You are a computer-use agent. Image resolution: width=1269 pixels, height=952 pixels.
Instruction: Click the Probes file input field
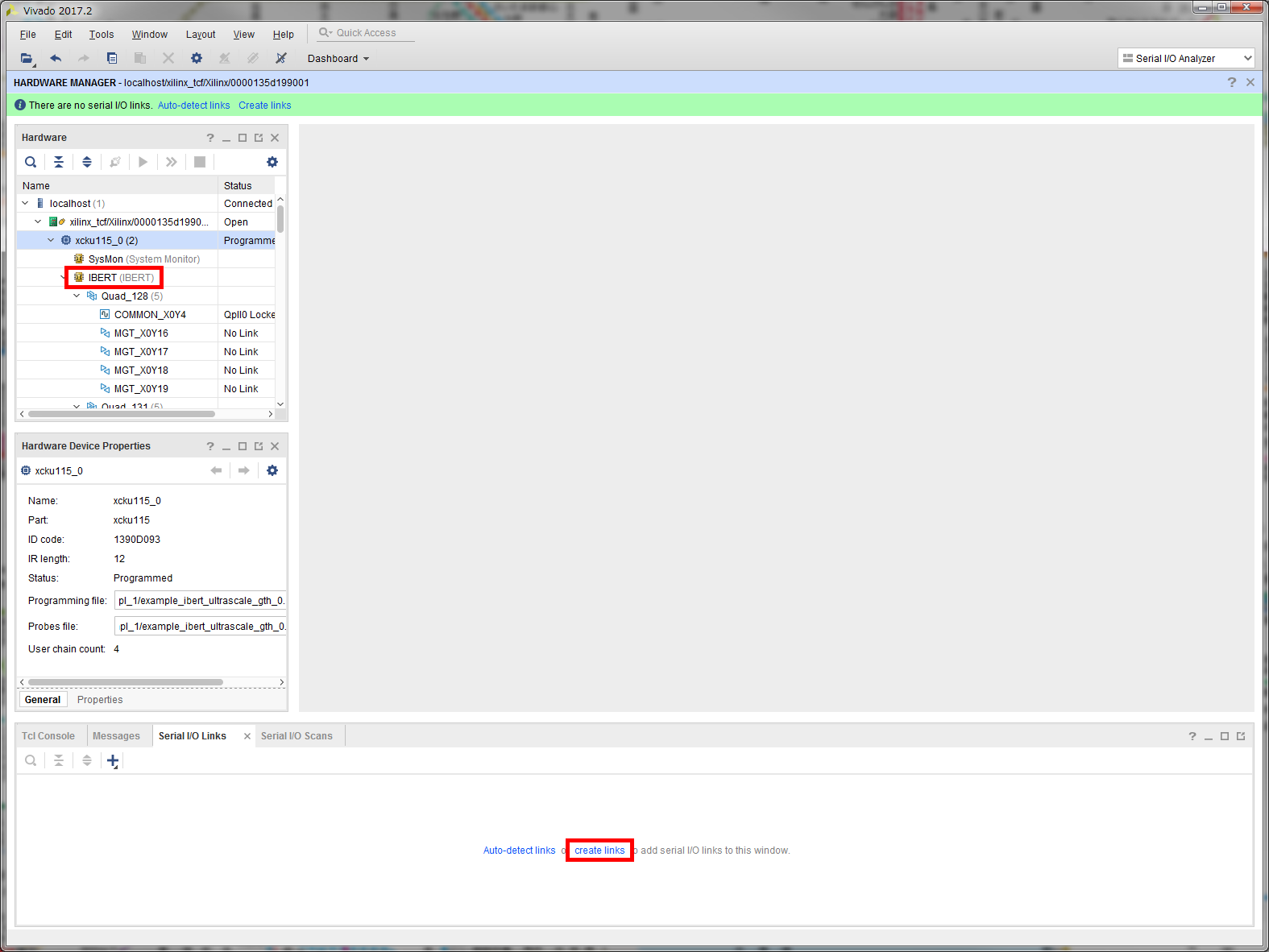tap(201, 627)
